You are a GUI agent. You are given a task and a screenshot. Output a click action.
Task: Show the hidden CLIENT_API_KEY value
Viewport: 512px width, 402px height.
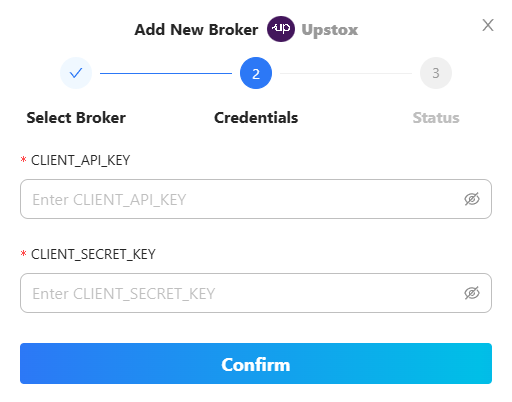click(x=472, y=199)
